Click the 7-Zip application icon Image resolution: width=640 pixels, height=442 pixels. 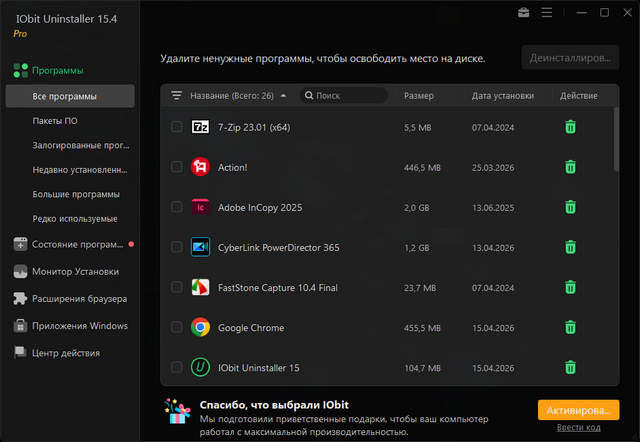tap(200, 127)
